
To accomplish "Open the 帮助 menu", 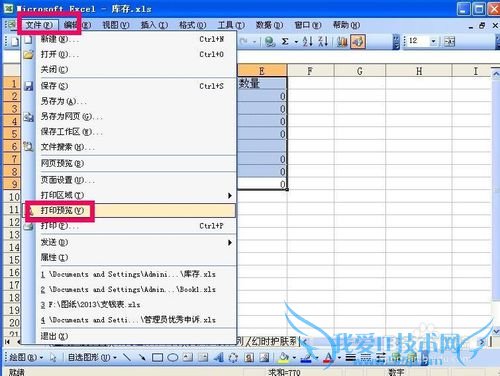I will [x=346, y=25].
